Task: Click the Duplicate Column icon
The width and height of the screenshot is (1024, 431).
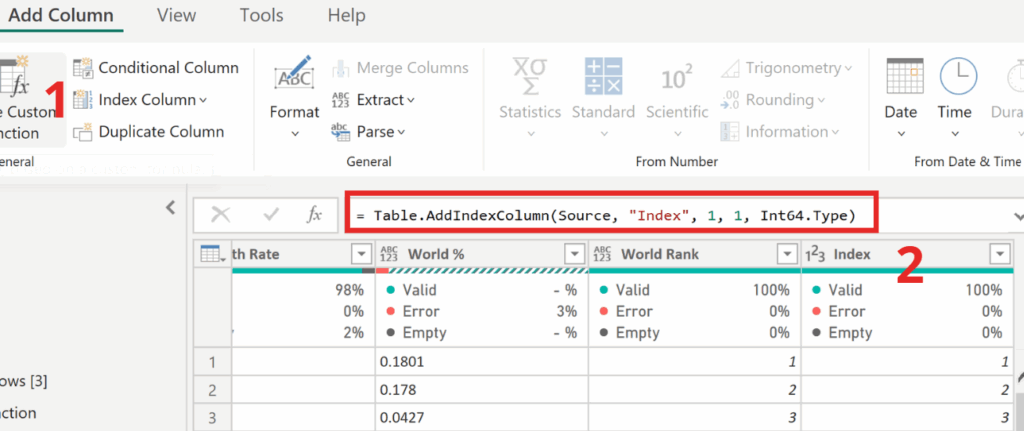Action: [83, 132]
